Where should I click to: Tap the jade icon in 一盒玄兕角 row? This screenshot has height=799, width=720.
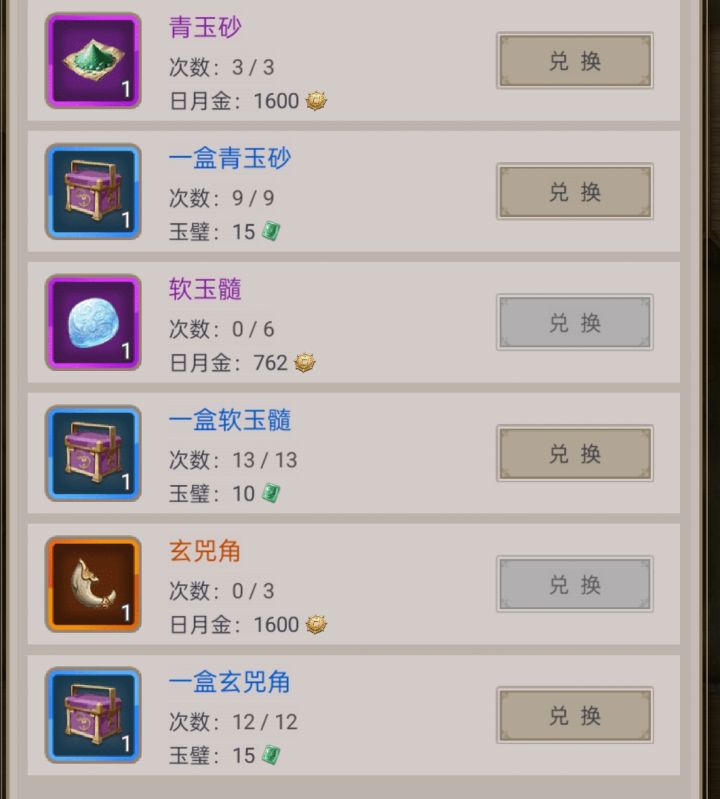click(x=271, y=755)
